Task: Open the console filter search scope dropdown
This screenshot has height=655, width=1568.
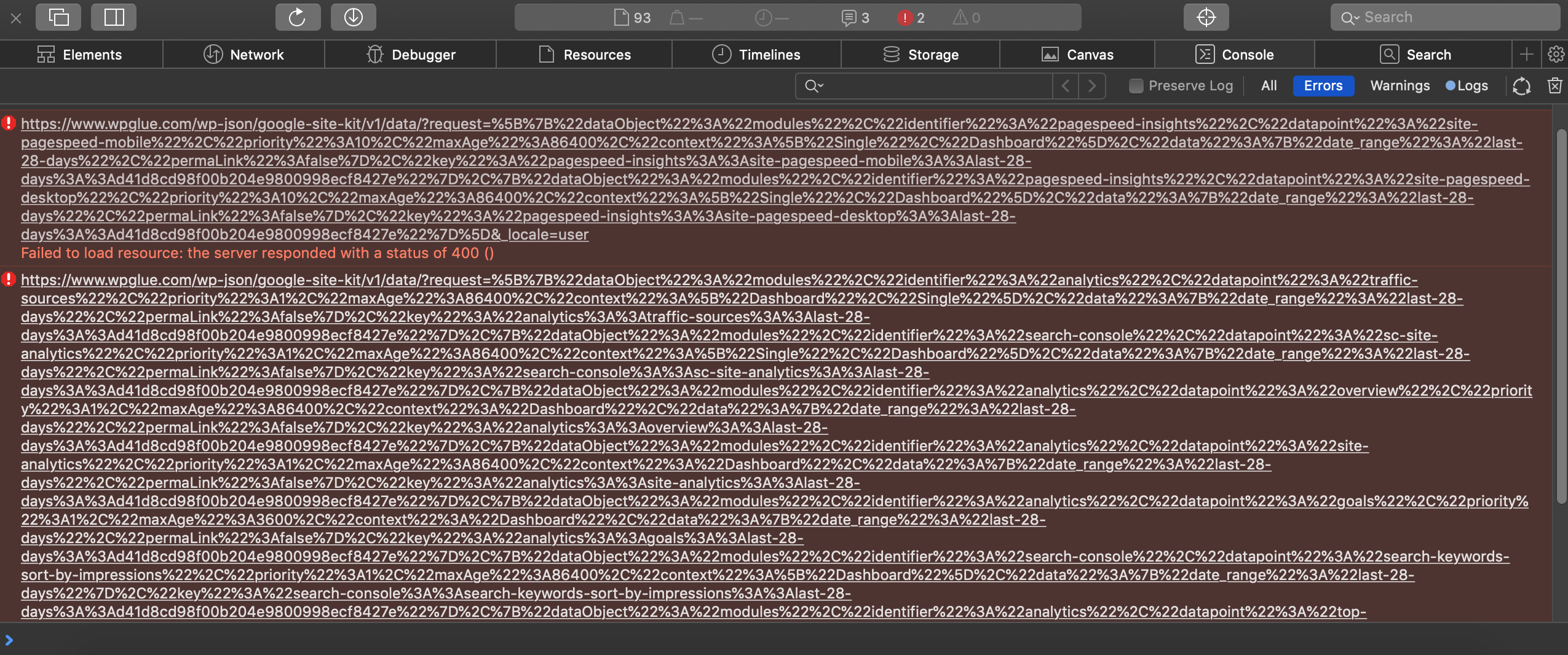Action: [814, 85]
